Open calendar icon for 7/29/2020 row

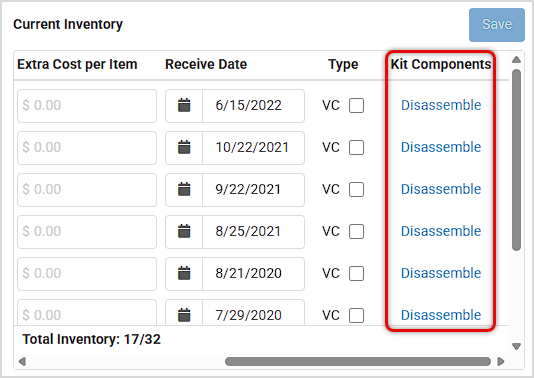[184, 315]
